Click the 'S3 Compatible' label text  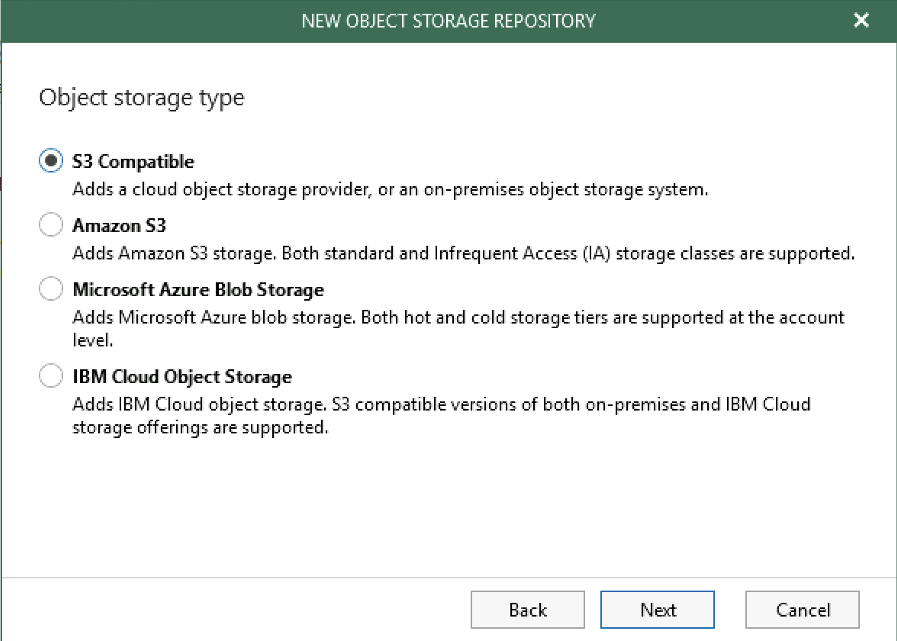[x=133, y=161]
